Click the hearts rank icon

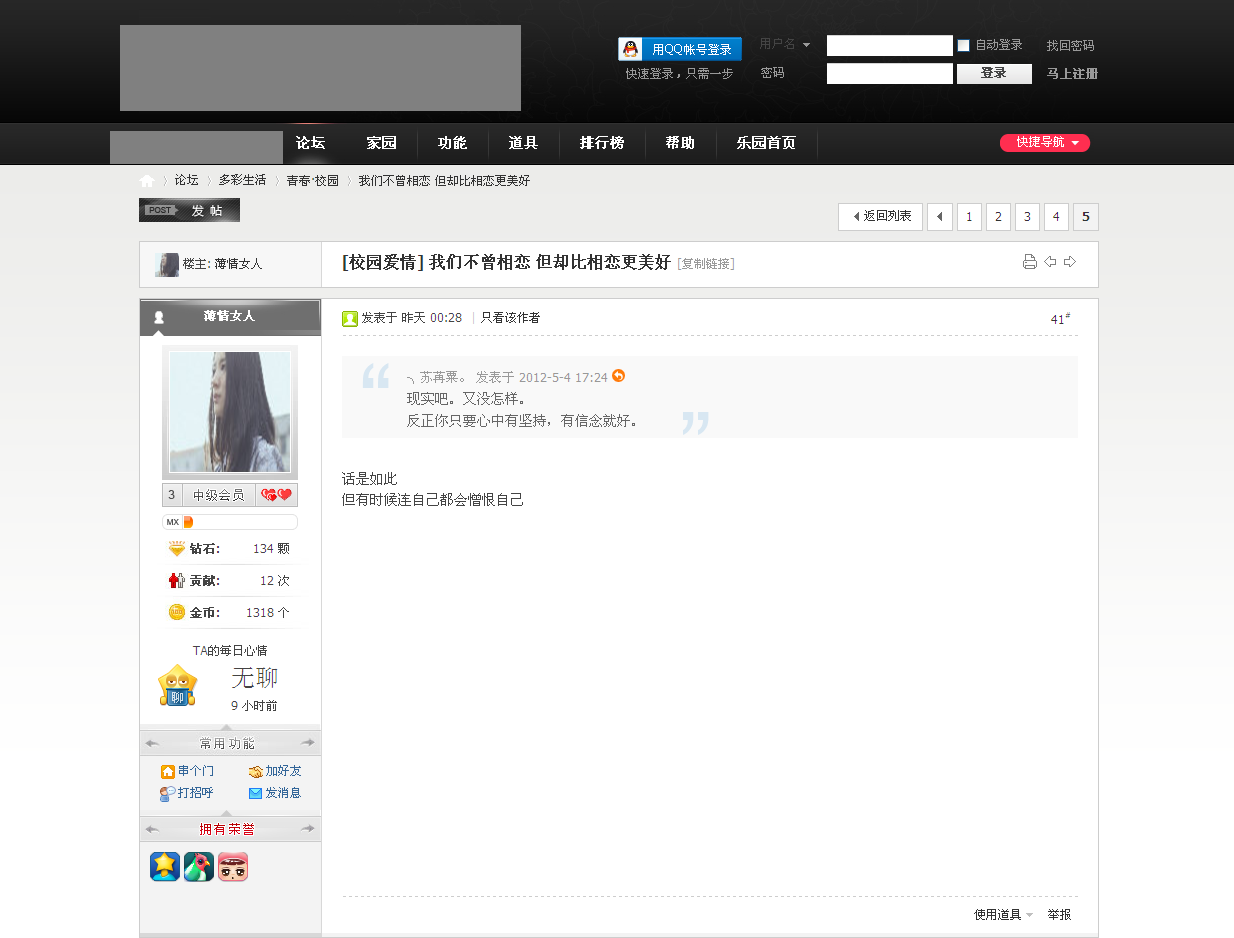276,495
